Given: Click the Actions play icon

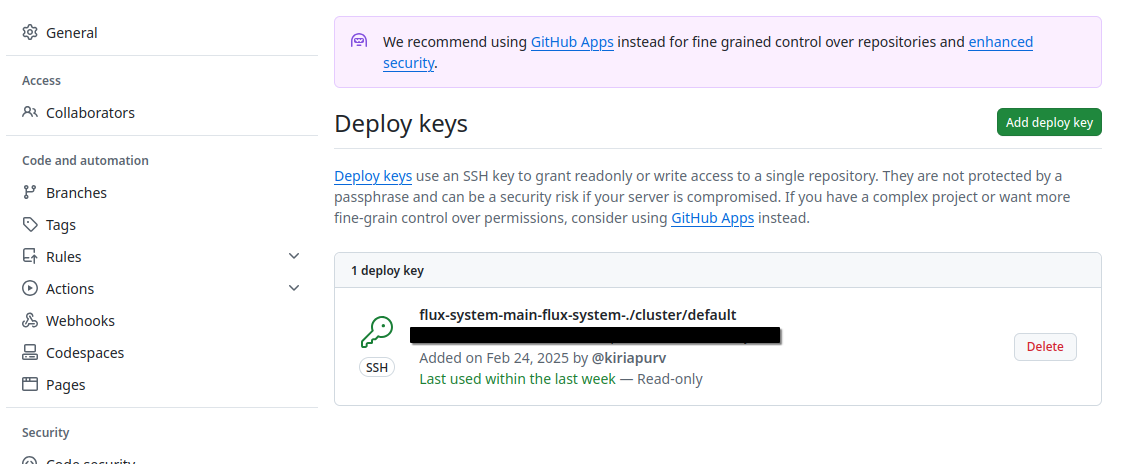Looking at the screenshot, I should pos(30,289).
